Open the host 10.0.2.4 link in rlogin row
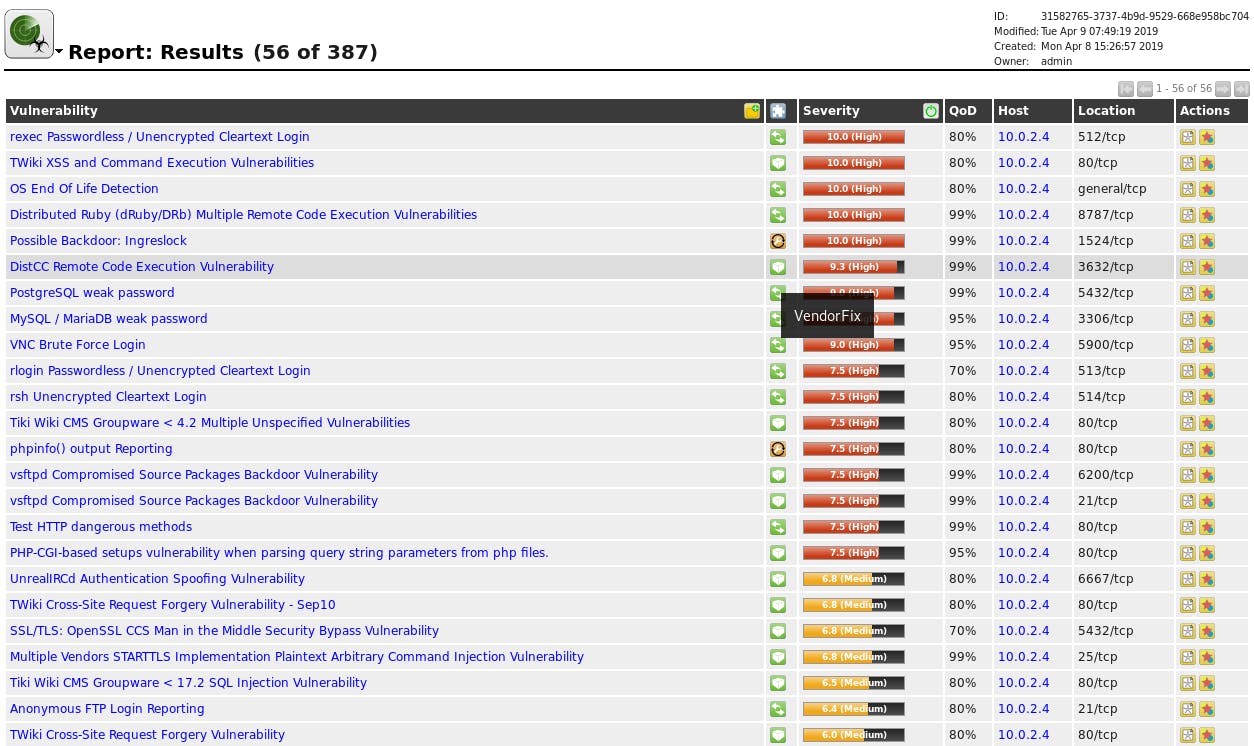This screenshot has height=746, width=1254. 1024,371
